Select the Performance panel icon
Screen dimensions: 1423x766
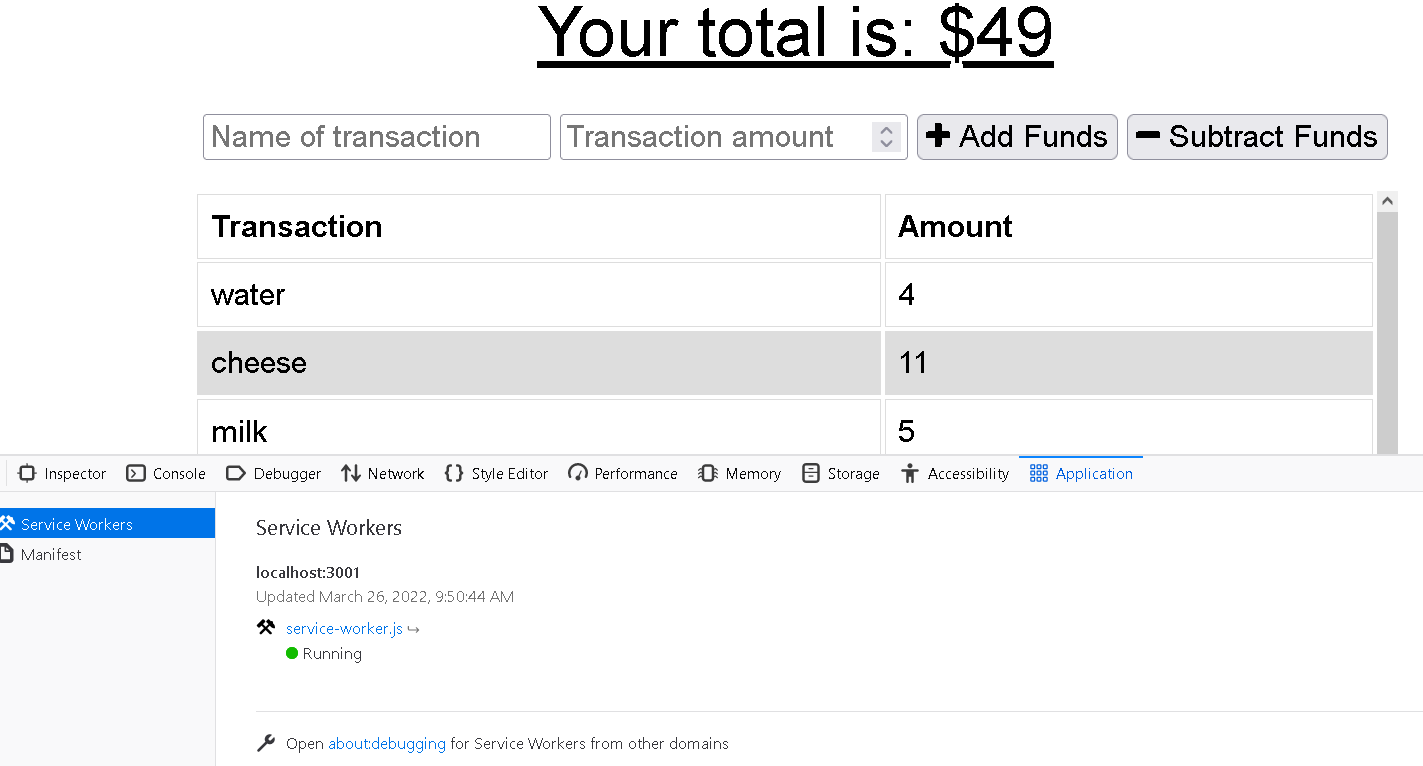[x=578, y=473]
